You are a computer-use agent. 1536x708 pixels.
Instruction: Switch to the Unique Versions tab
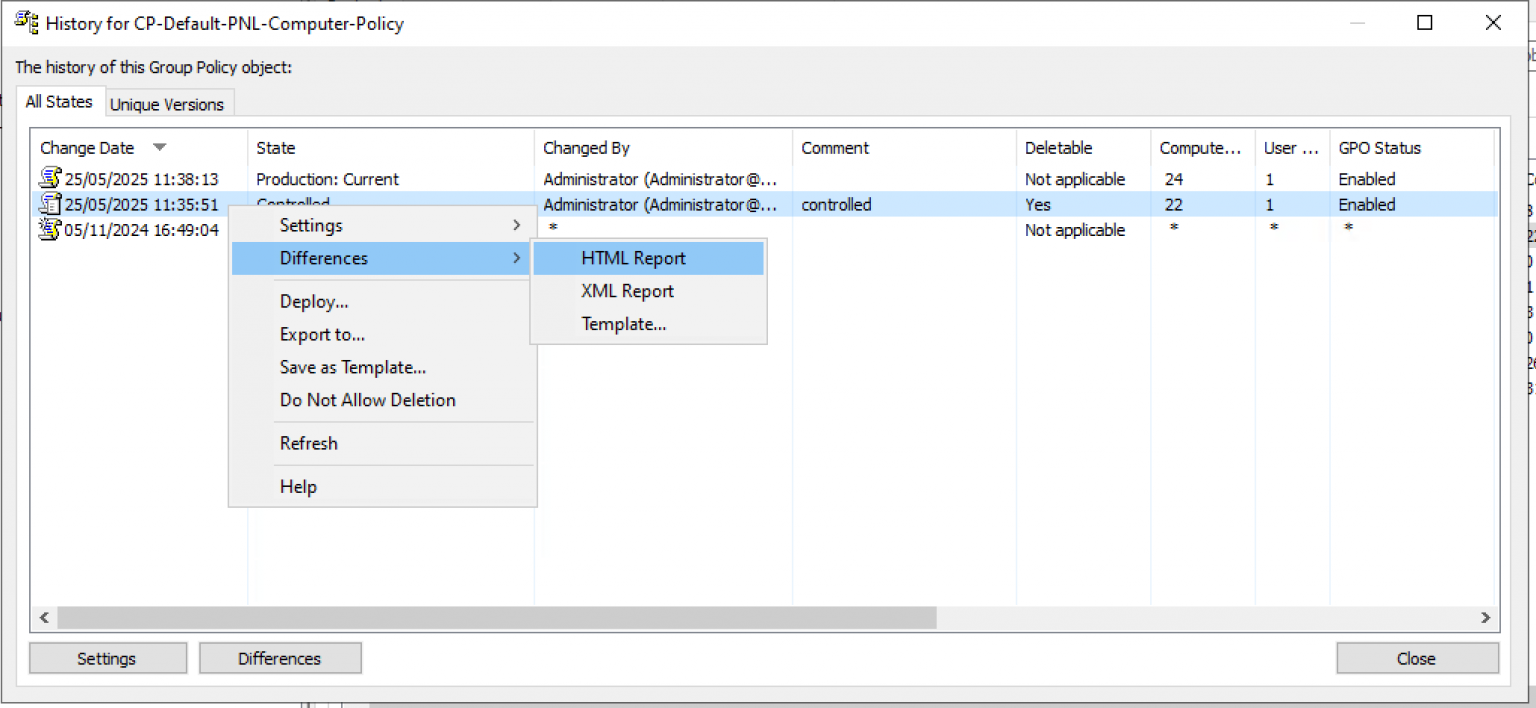(x=167, y=104)
